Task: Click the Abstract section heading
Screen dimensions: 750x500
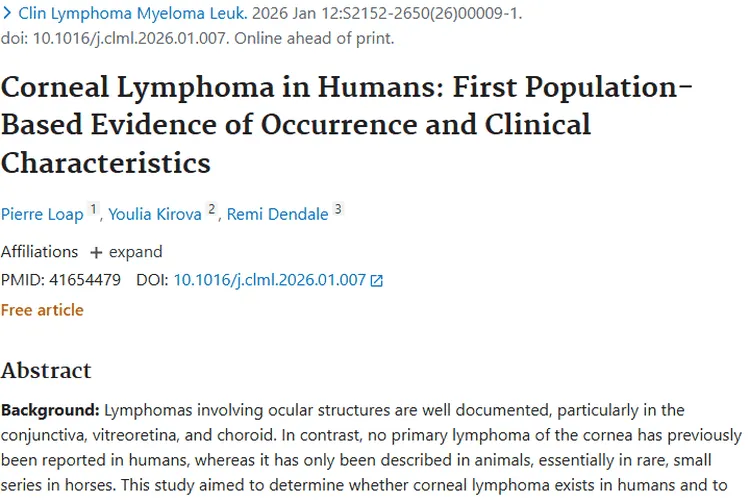Action: coord(46,370)
